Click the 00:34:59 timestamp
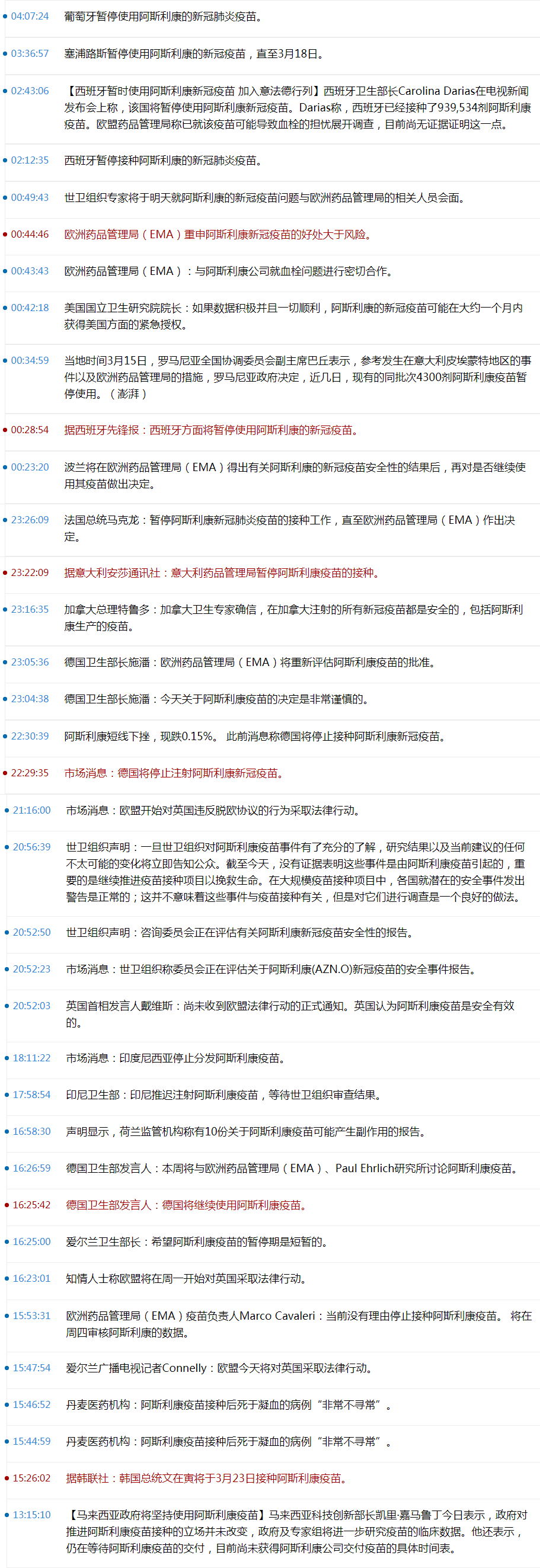 [x=30, y=360]
